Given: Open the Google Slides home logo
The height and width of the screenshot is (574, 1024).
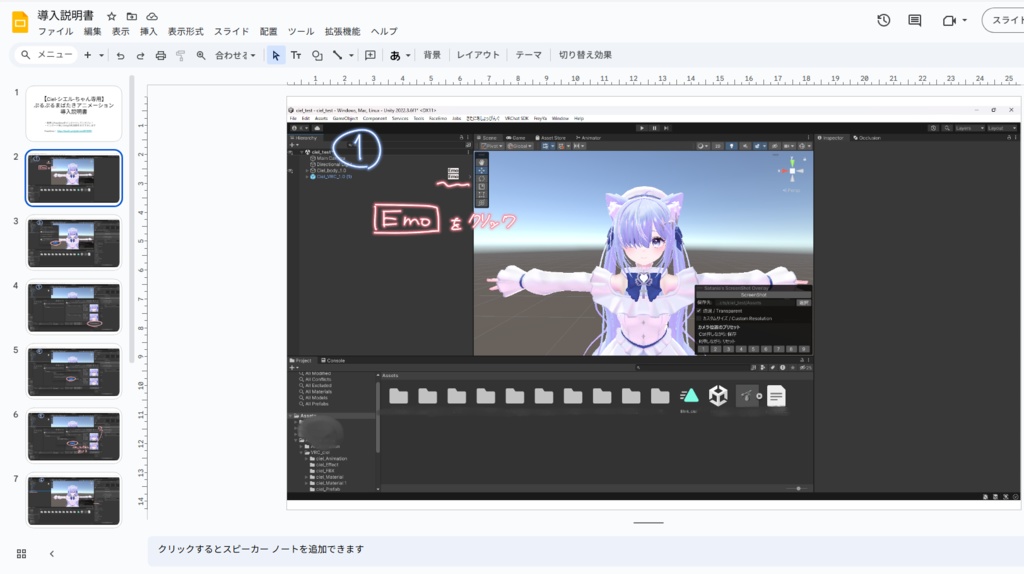Looking at the screenshot, I should click(x=20, y=22).
